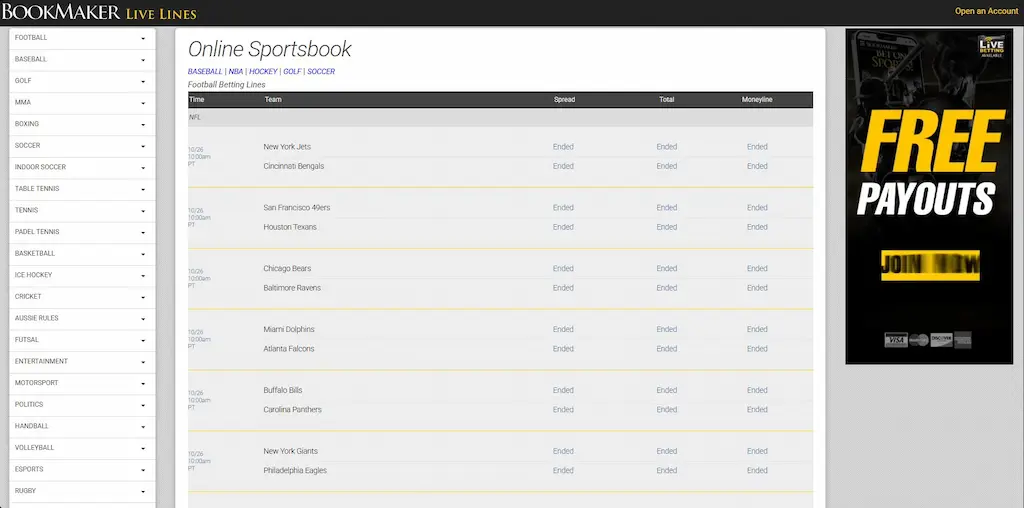This screenshot has width=1024, height=508.
Task: Select the Philadelphia Eagles team
Action: (x=295, y=471)
